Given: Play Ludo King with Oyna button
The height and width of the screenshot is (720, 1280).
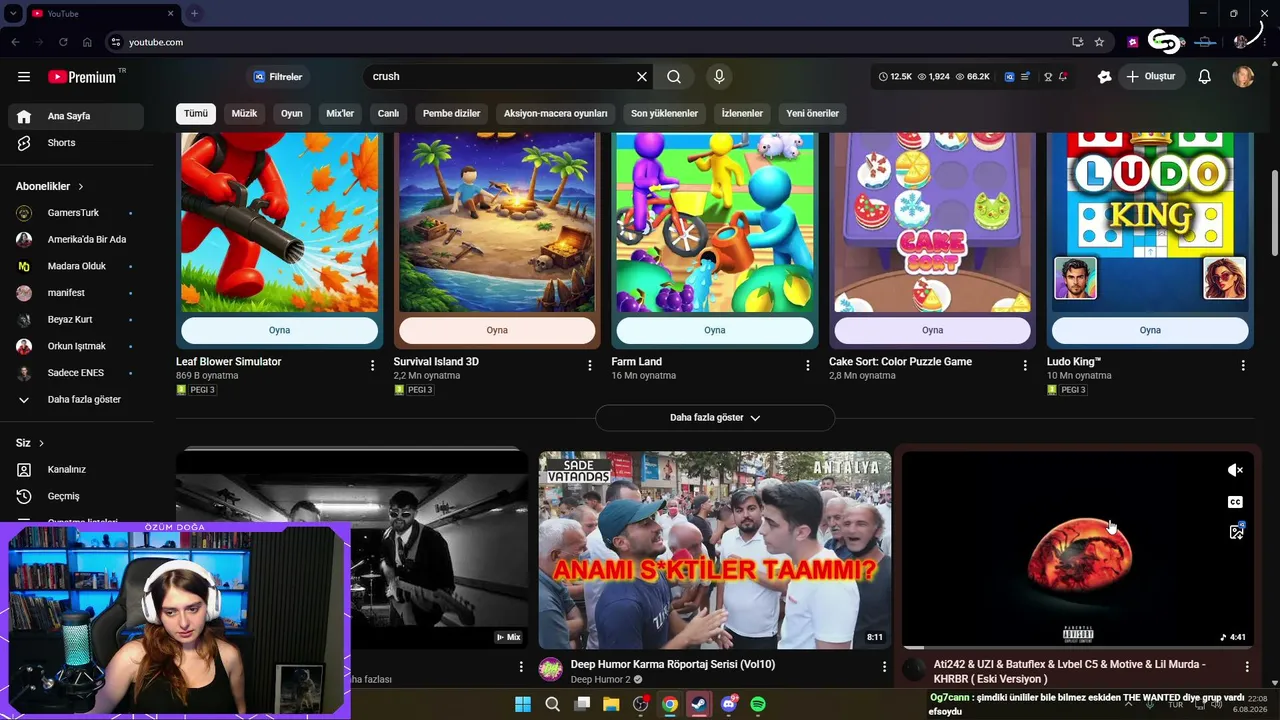Looking at the screenshot, I should tap(1150, 330).
